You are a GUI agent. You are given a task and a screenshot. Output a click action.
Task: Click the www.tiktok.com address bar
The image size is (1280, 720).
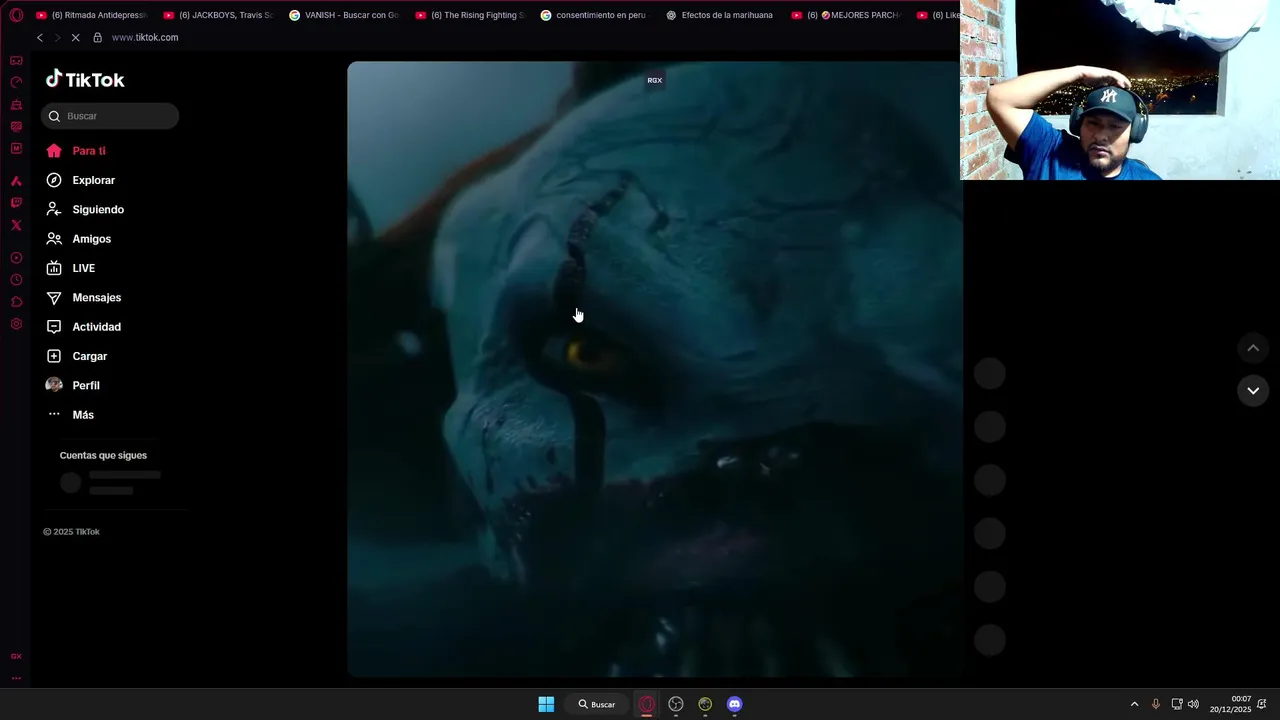145,37
